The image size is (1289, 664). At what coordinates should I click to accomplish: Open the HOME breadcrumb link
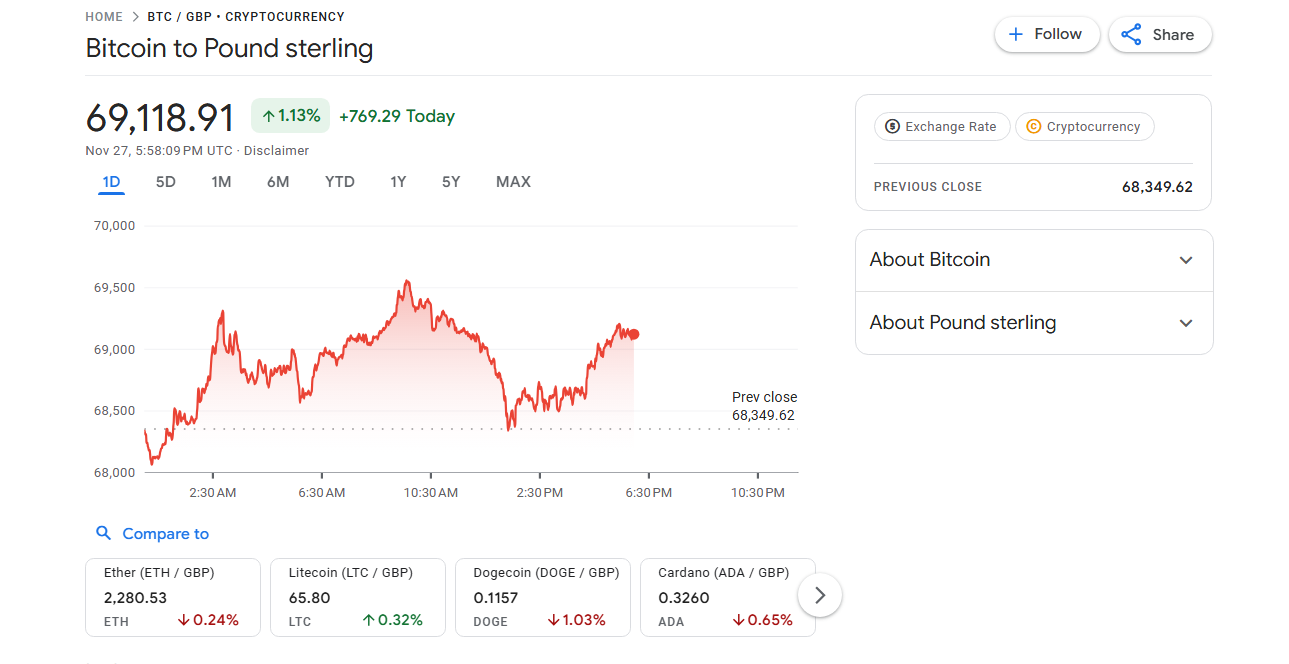pos(104,16)
